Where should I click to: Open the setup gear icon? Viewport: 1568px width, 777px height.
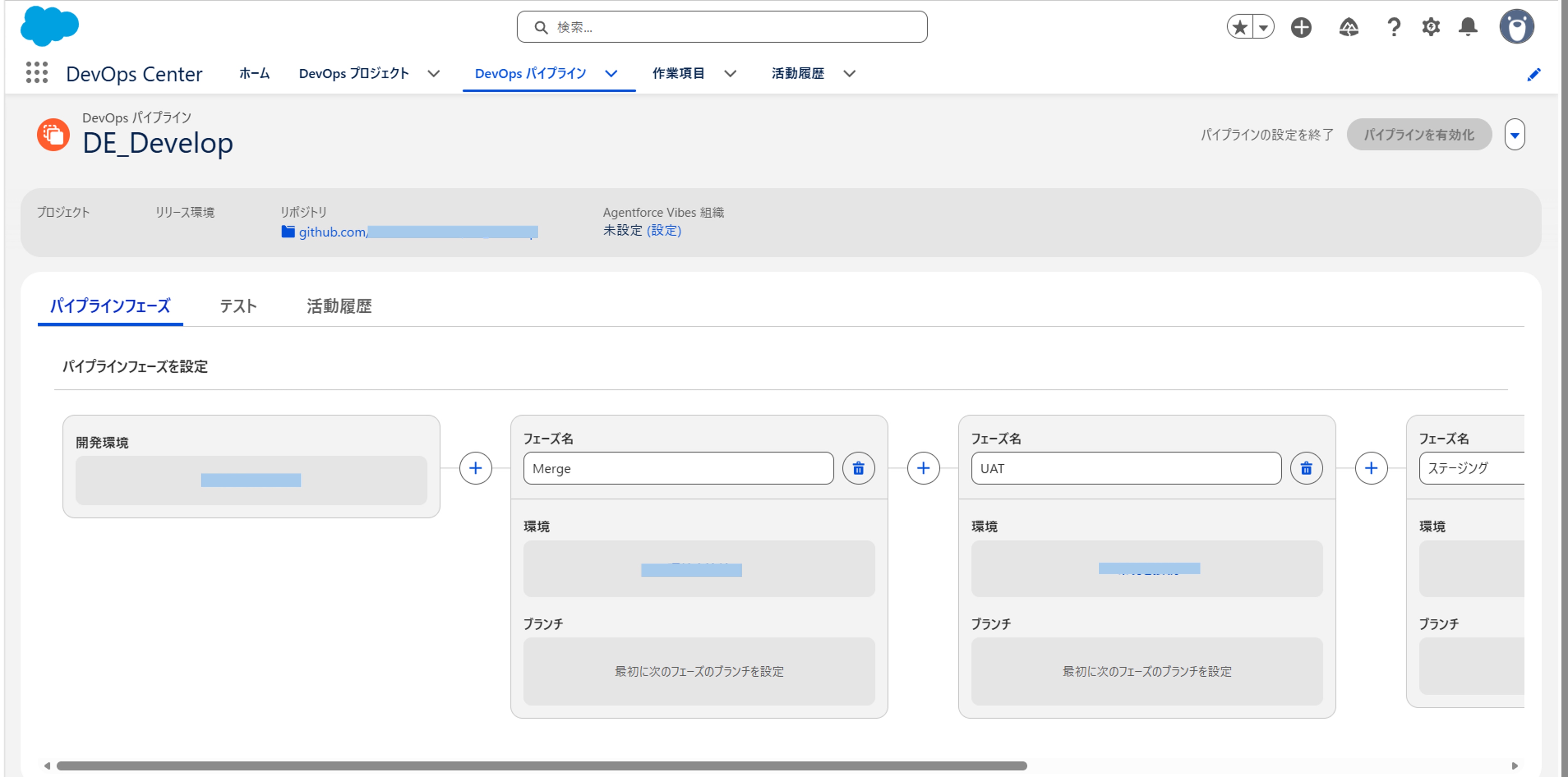coord(1431,27)
